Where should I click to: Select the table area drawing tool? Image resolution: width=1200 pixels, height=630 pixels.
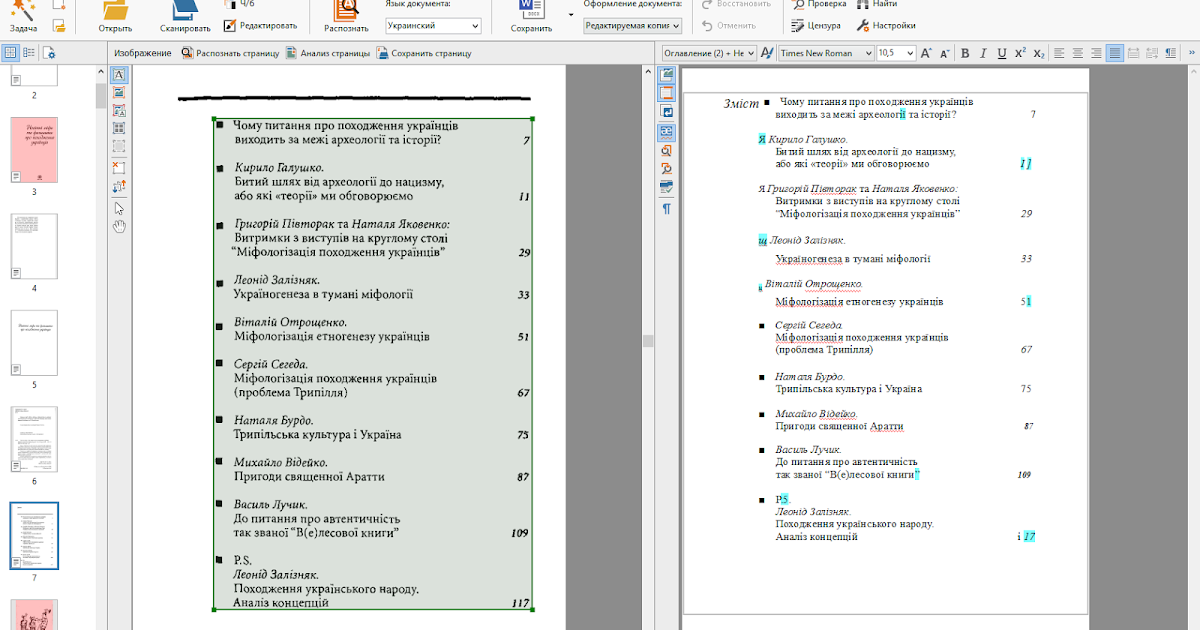click(119, 128)
